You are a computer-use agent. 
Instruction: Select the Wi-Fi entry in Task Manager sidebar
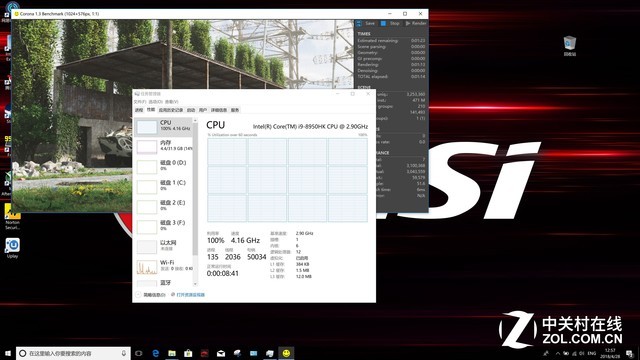point(164,267)
